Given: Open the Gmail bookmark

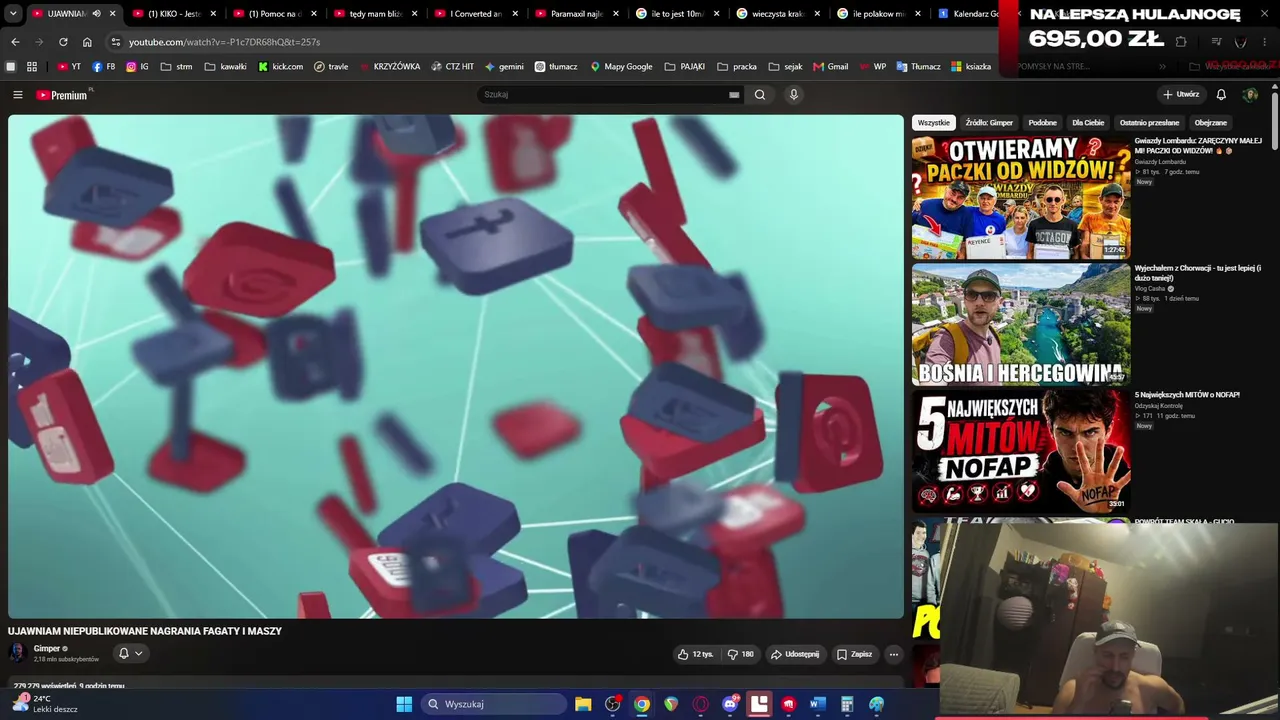Looking at the screenshot, I should click(x=831, y=67).
